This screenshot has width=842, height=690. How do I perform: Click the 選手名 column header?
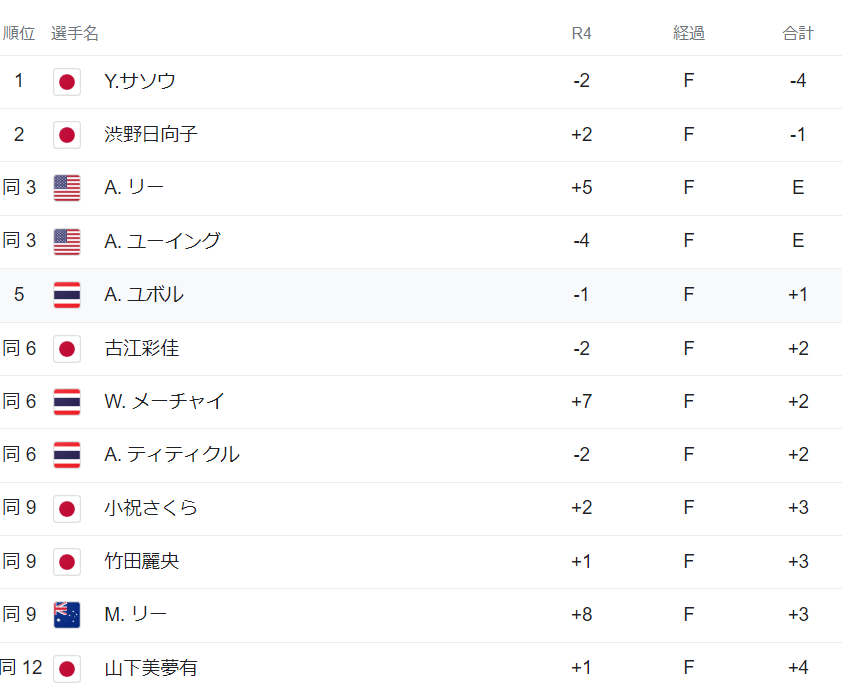[75, 33]
